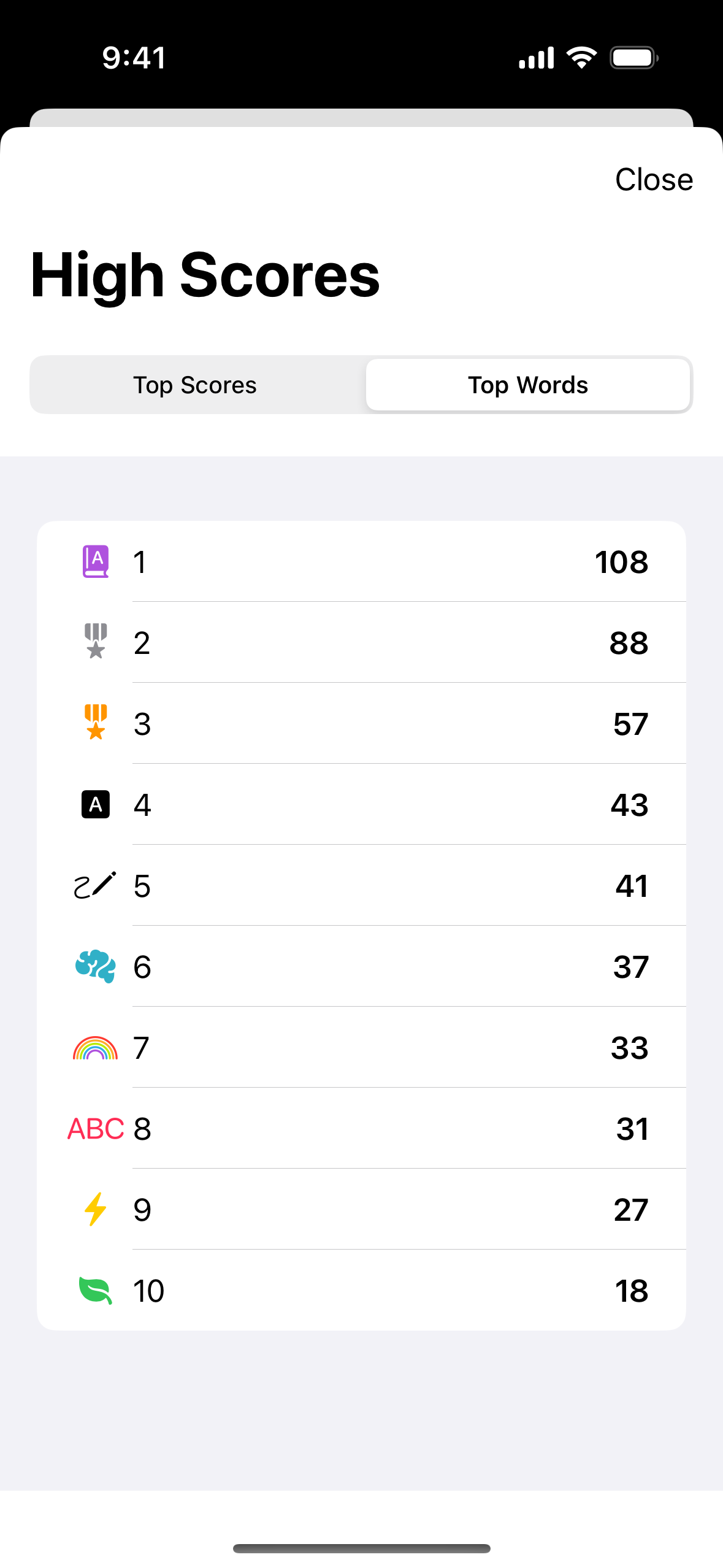This screenshot has height=1568, width=723.
Task: Select the score value 57
Action: (x=630, y=724)
